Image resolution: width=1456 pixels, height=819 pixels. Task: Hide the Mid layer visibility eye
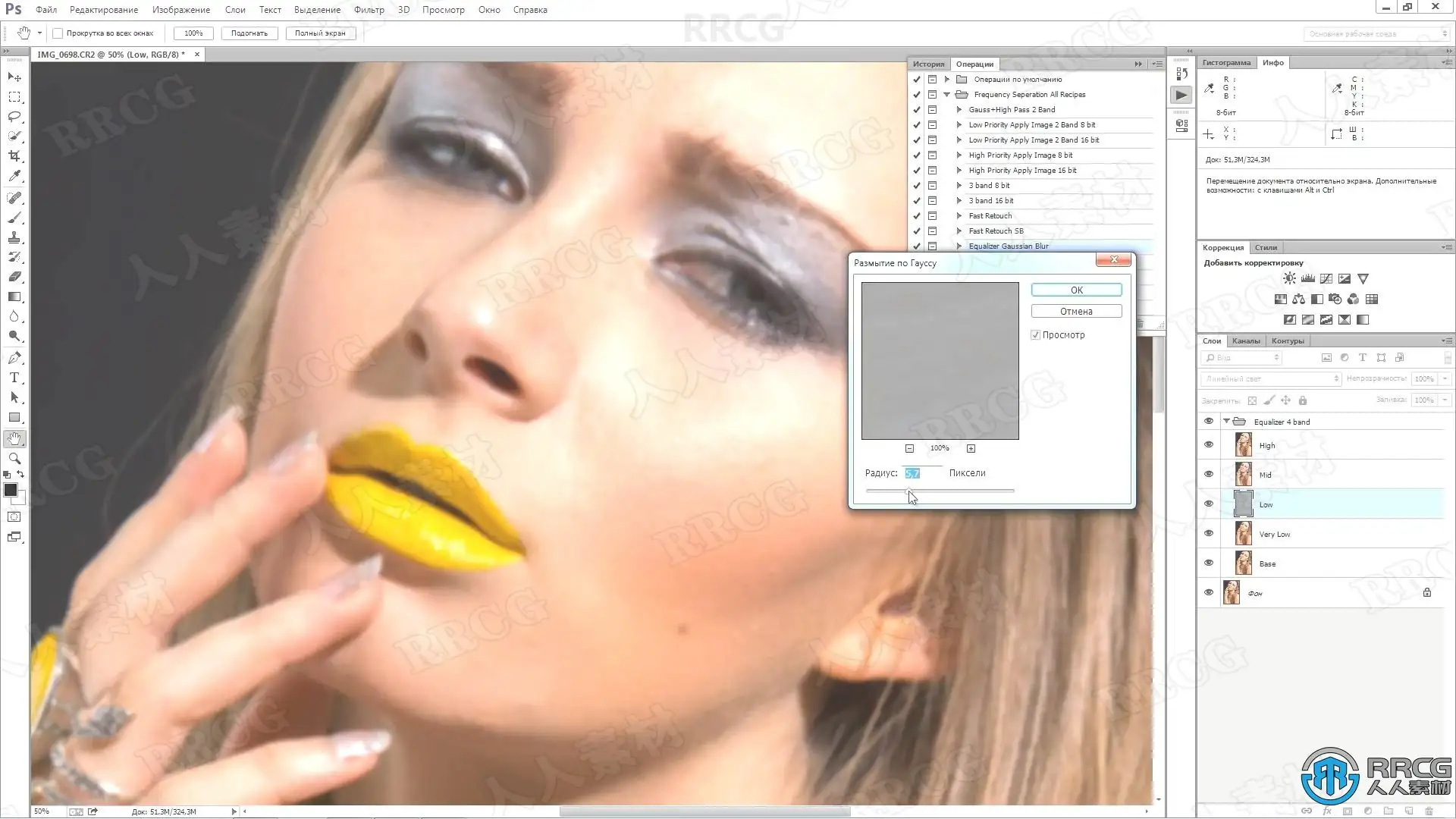[1209, 475]
